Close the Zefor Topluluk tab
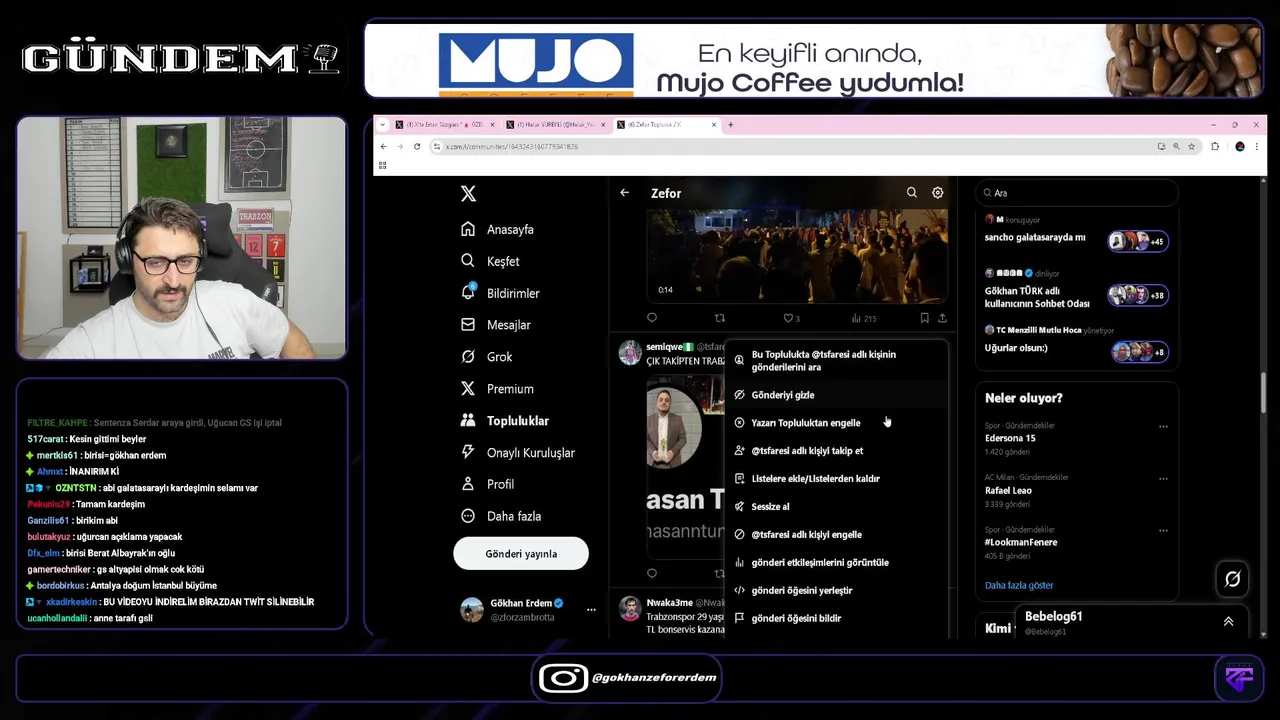Image resolution: width=1280 pixels, height=720 pixels. click(714, 125)
